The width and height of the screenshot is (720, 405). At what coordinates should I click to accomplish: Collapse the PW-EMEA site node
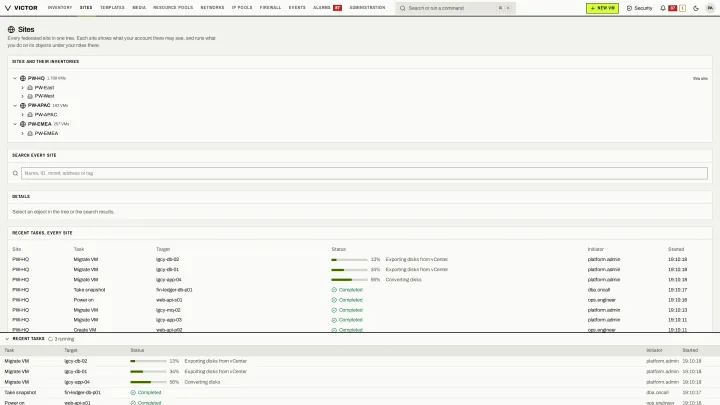[x=15, y=124]
